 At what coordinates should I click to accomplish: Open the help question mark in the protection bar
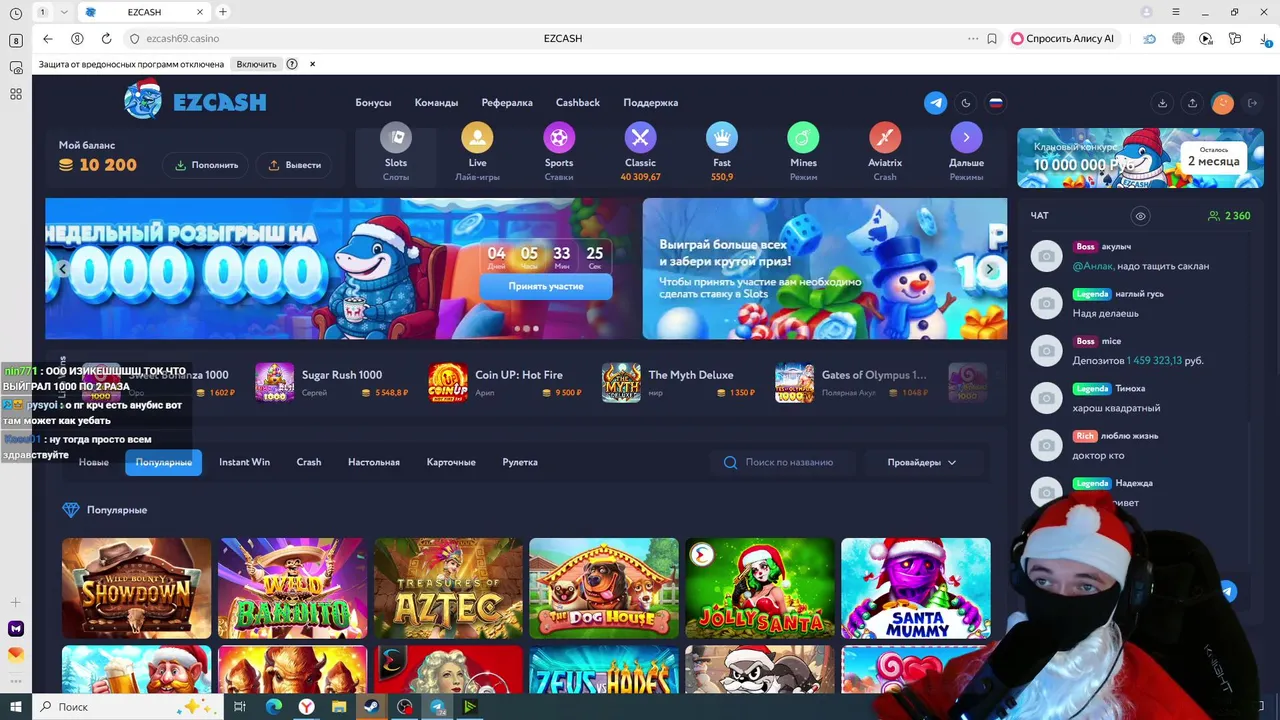[x=292, y=64]
